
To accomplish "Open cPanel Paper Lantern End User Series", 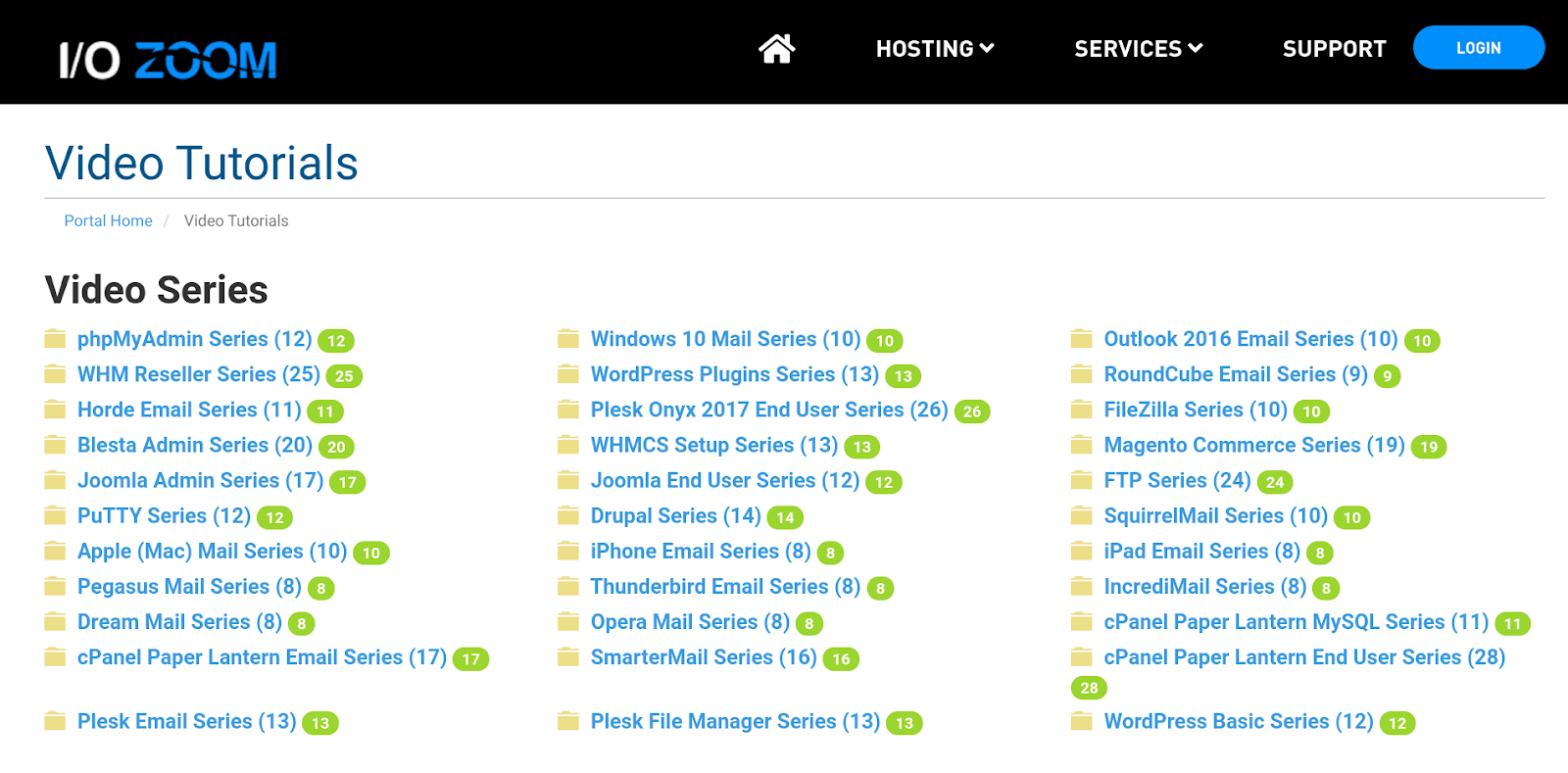I will pyautogui.click(x=1304, y=657).
